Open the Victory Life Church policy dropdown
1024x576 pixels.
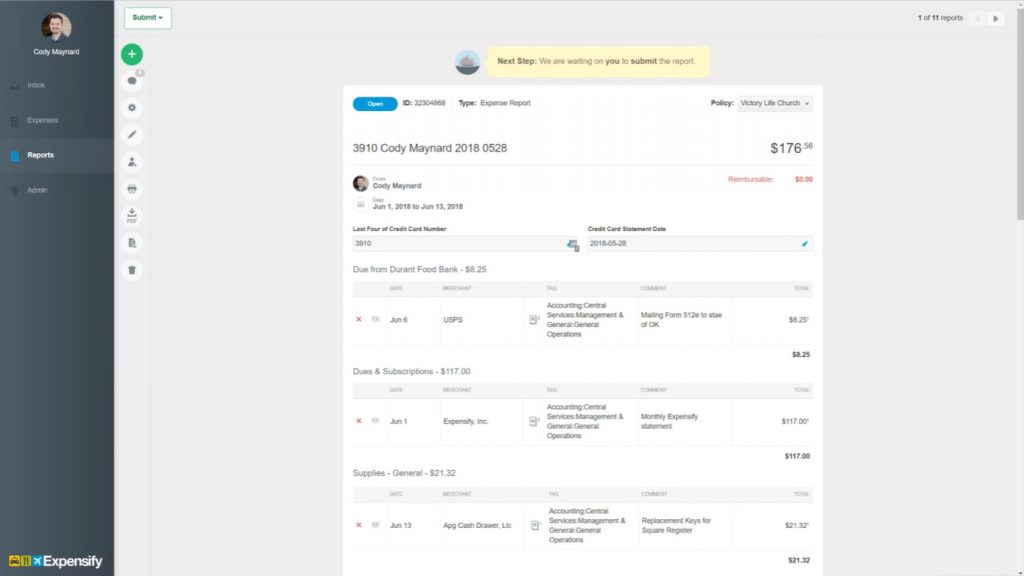775,102
